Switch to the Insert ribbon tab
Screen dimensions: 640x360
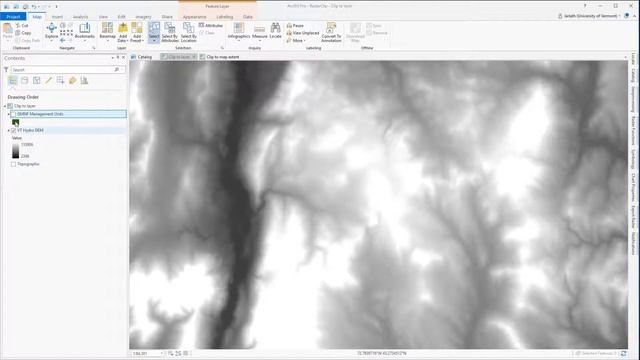pyautogui.click(x=57, y=17)
